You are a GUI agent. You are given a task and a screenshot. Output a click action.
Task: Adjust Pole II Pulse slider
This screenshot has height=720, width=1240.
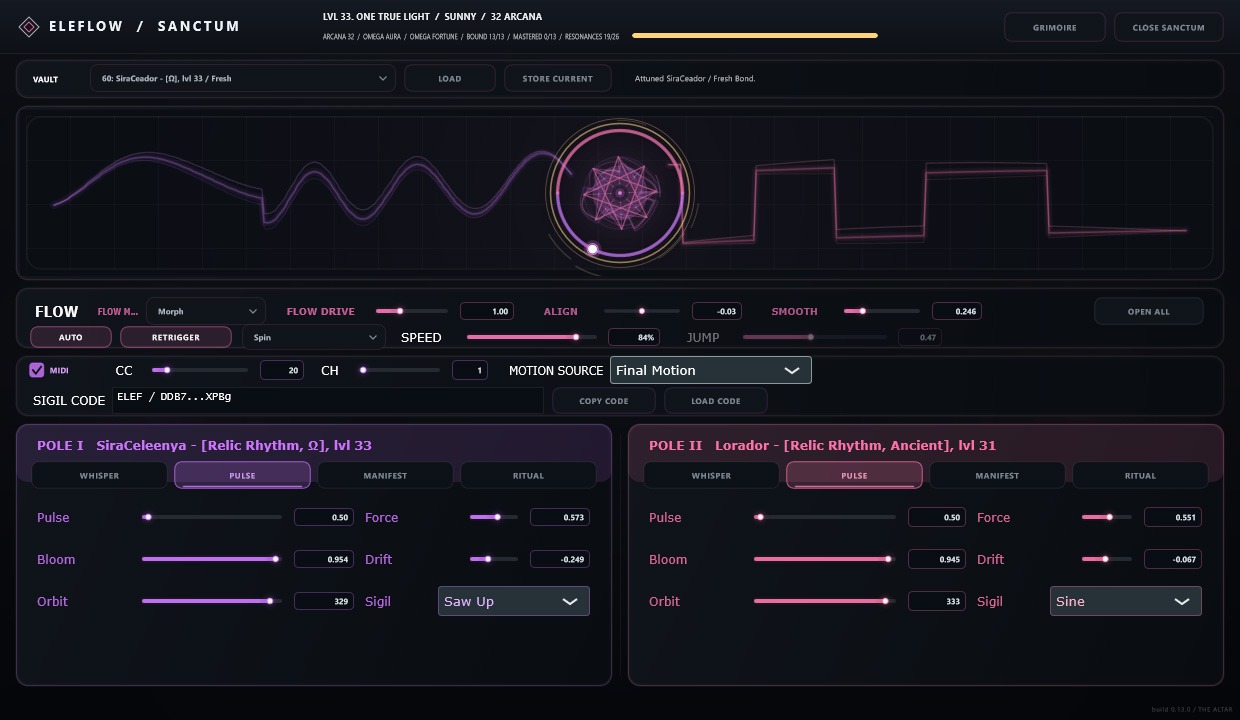coord(825,517)
